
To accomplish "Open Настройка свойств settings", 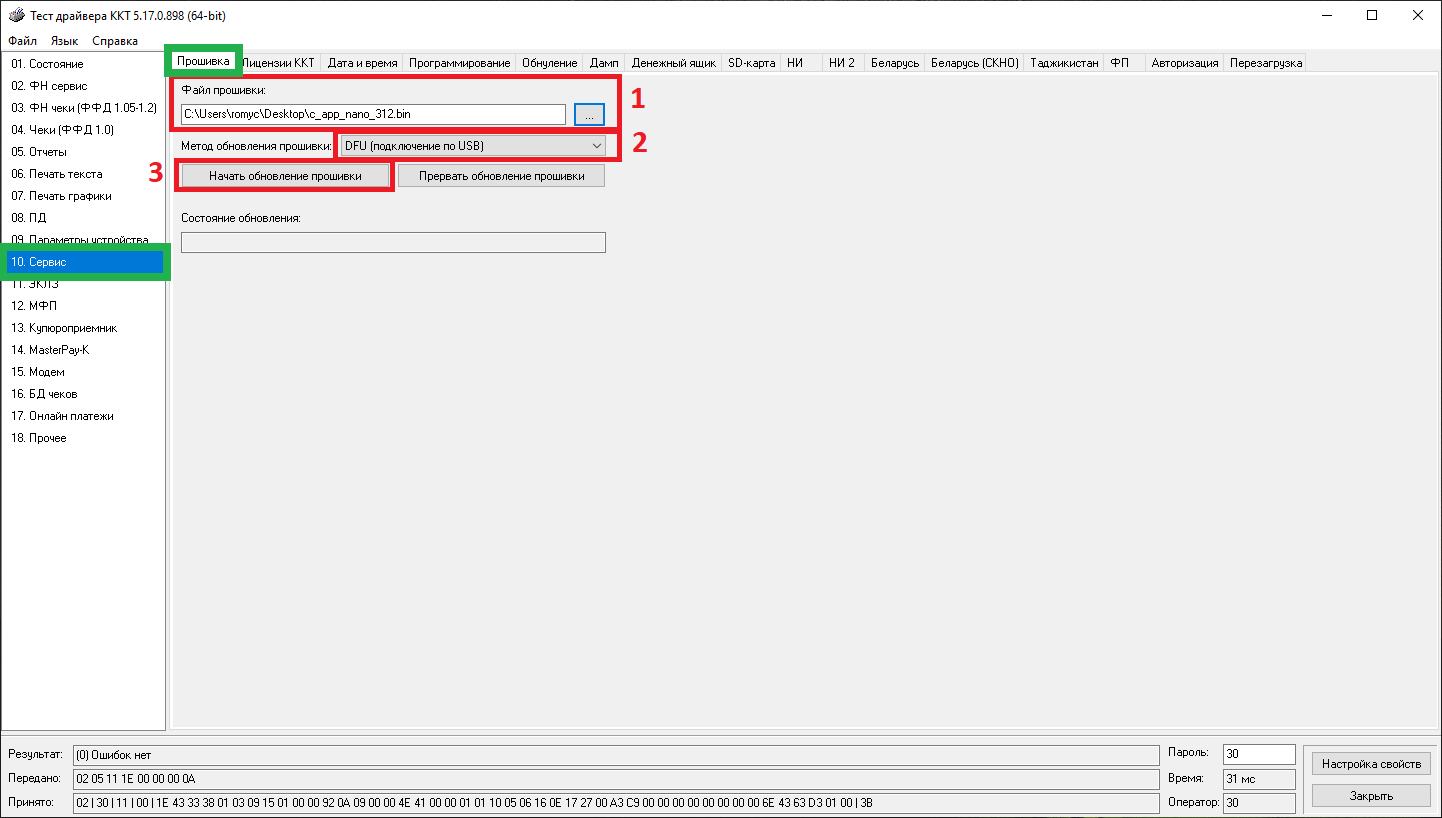I will point(1371,764).
